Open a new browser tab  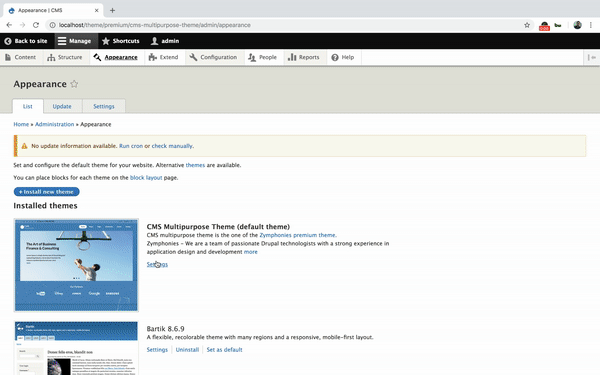[112, 10]
